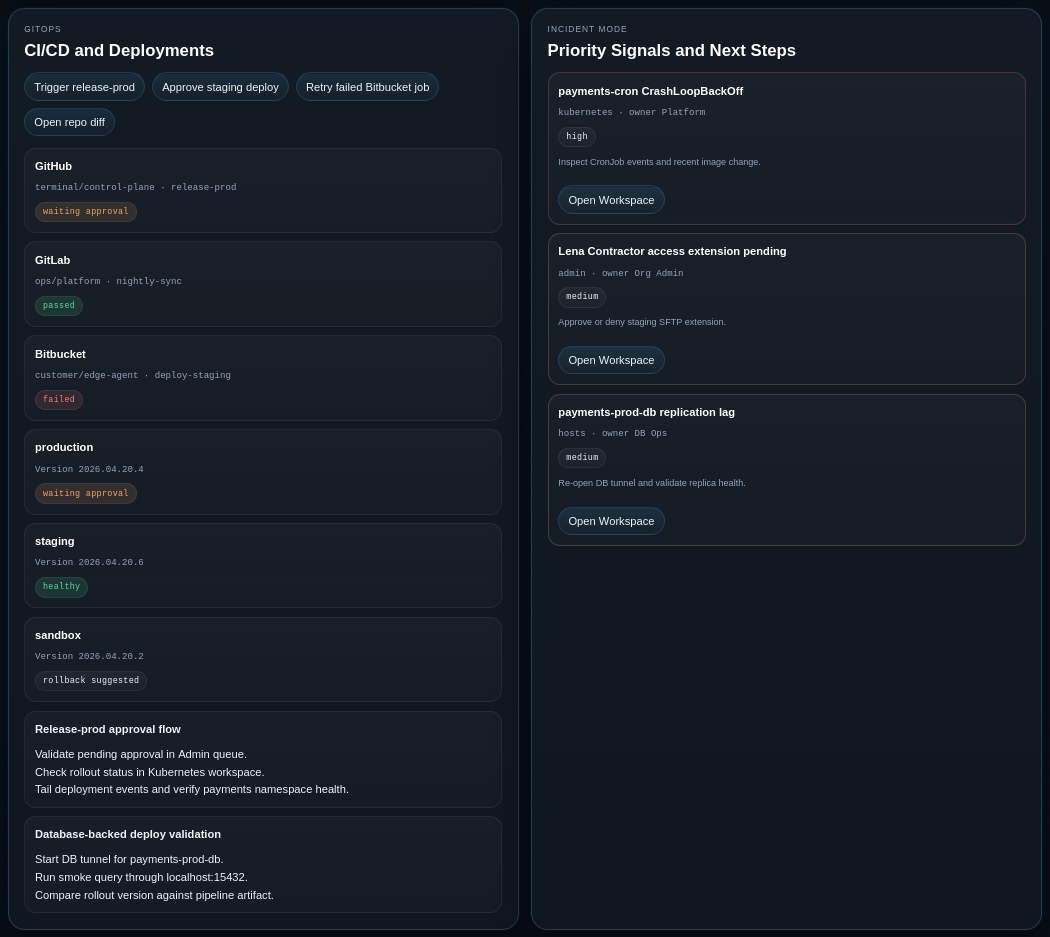Select the healthy badge under staging
The width and height of the screenshot is (1050, 937).
(61, 587)
